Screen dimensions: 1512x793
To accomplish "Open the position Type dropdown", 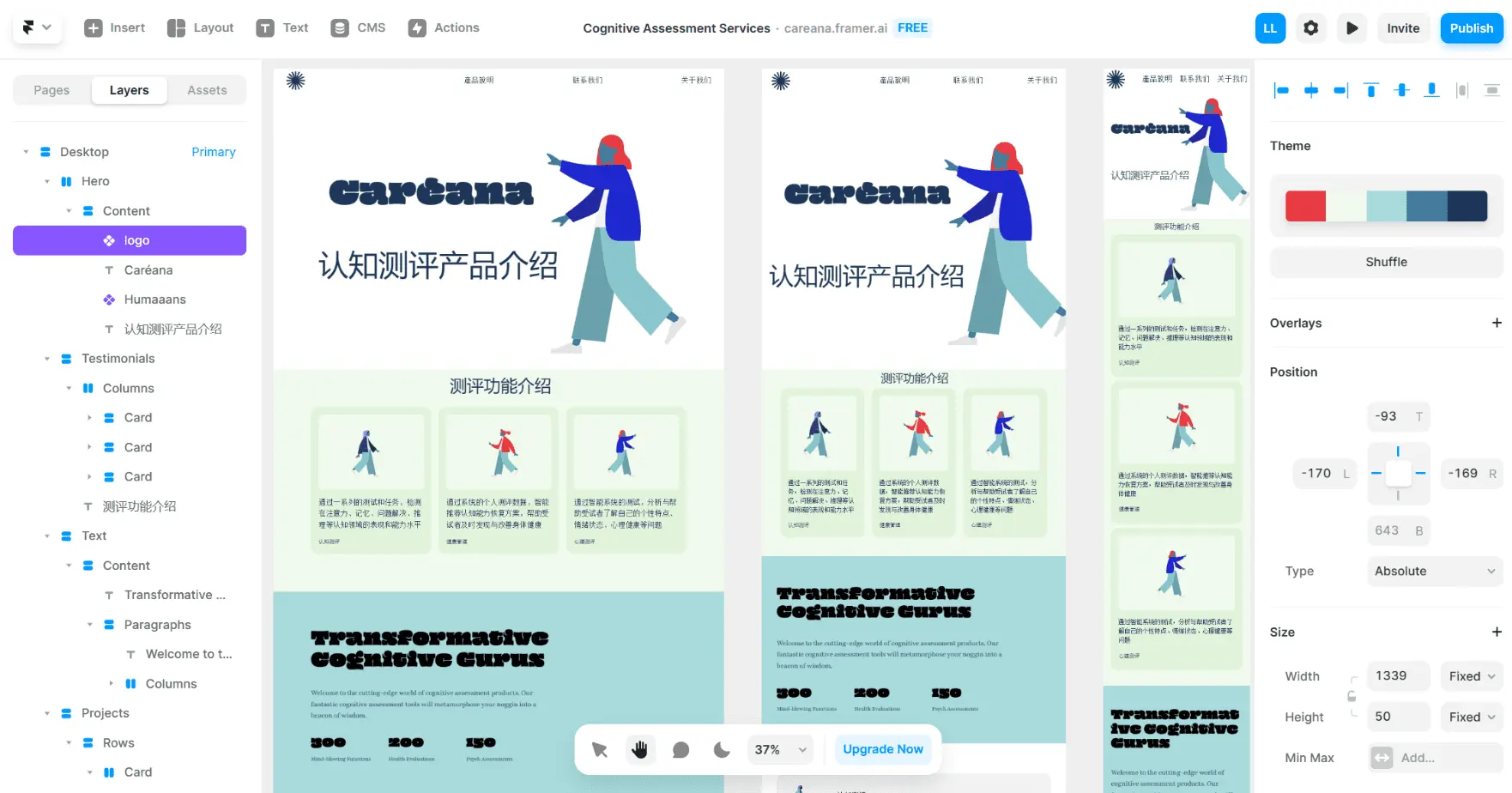I will pyautogui.click(x=1433, y=572).
